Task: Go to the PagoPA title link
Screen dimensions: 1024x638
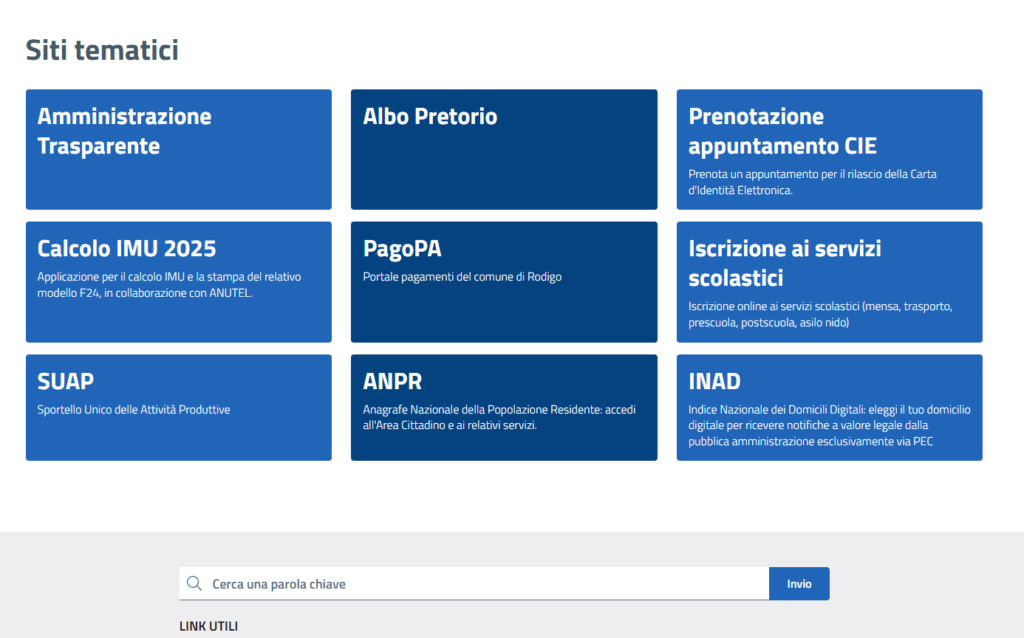Action: (402, 248)
